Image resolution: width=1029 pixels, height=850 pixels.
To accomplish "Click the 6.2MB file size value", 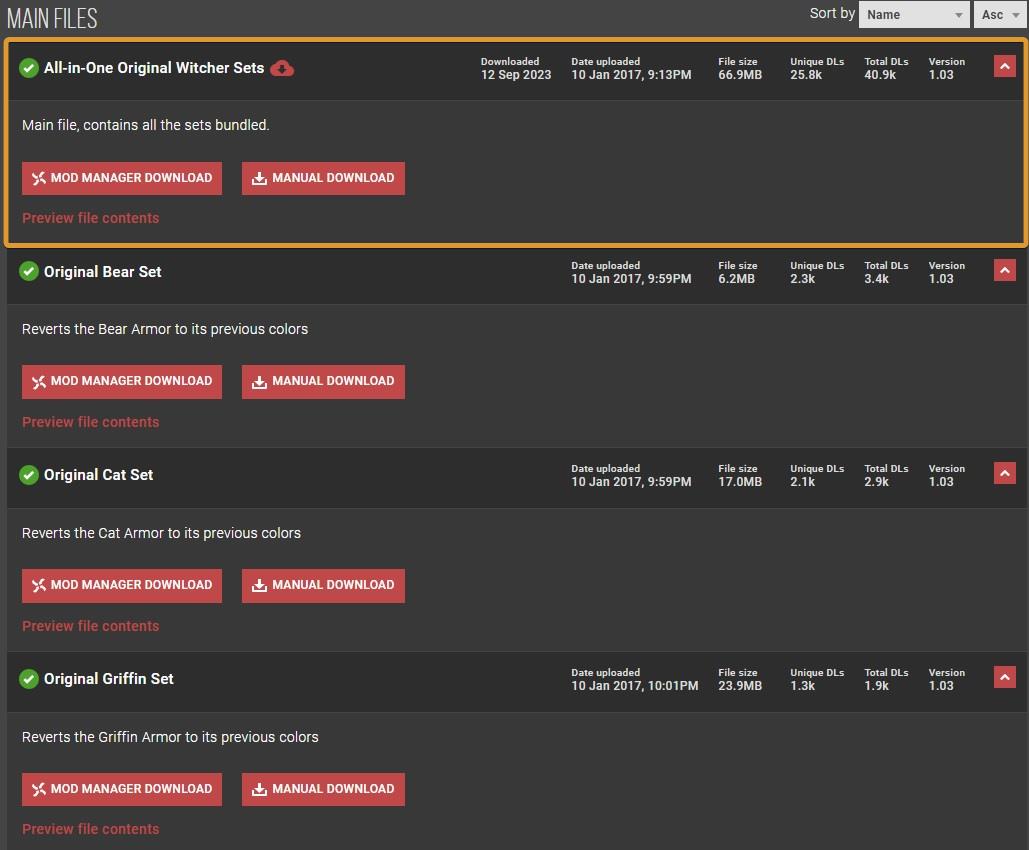I will point(736,278).
